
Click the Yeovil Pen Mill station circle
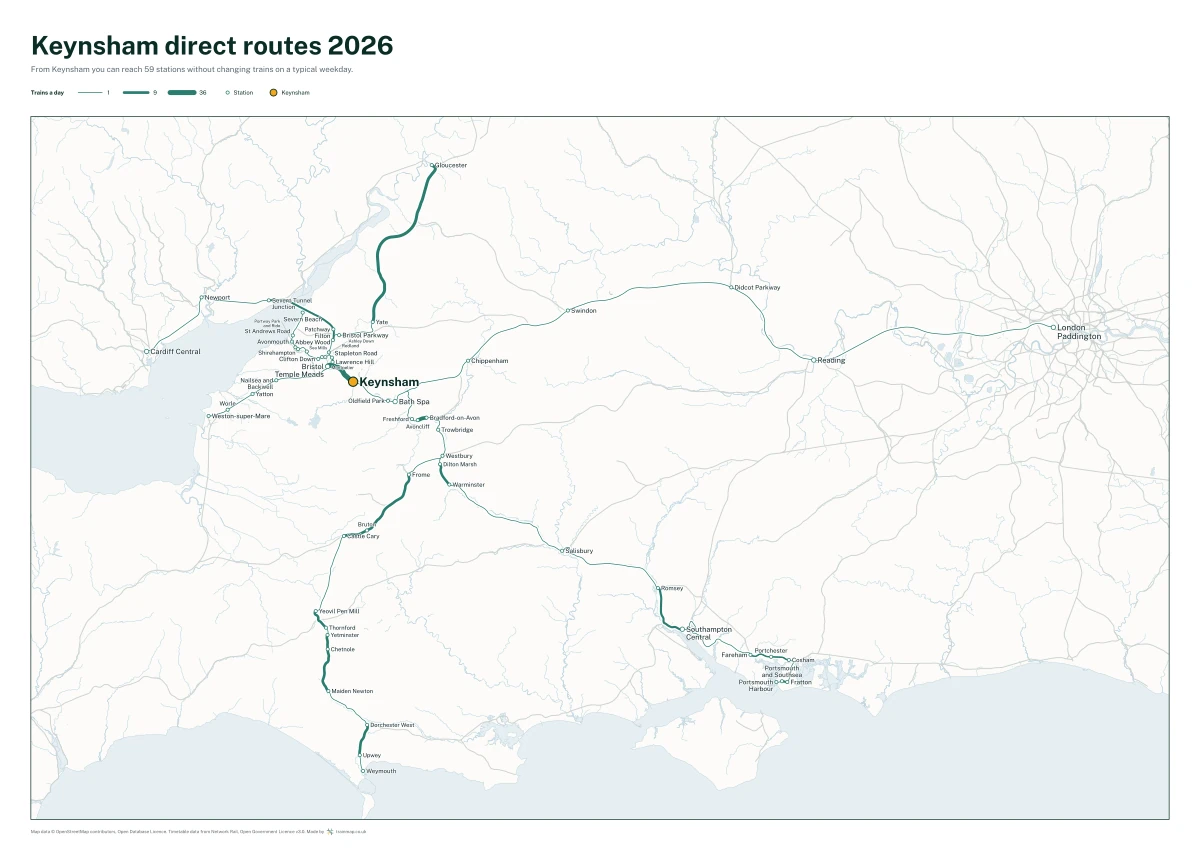(x=316, y=611)
